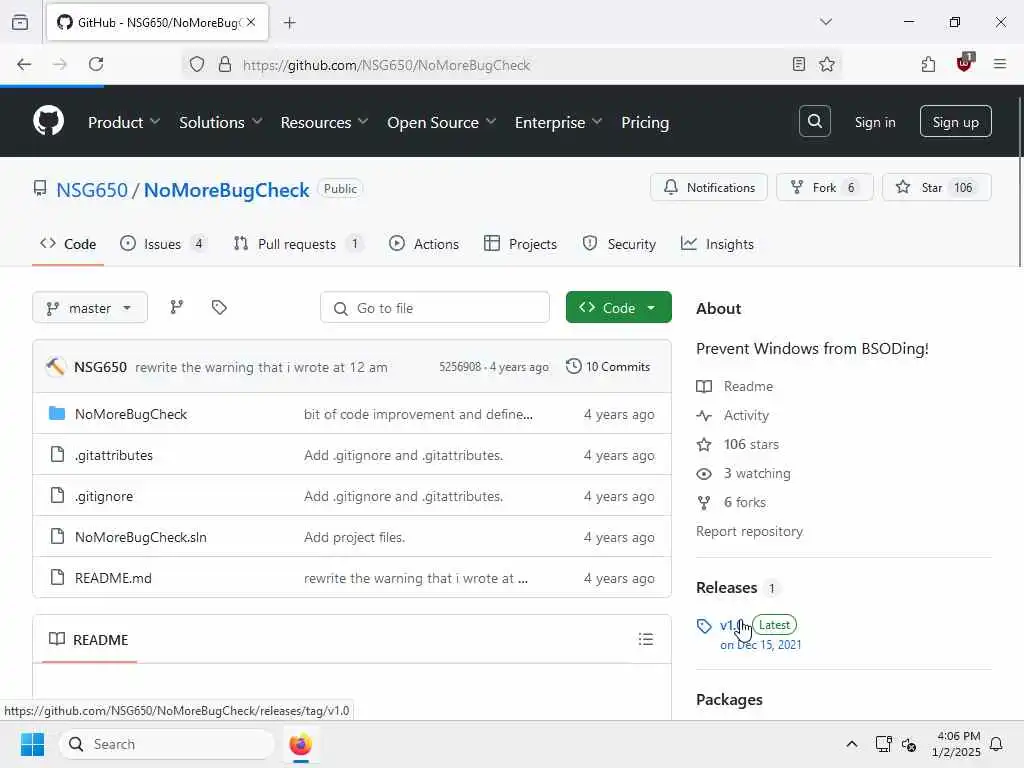Image resolution: width=1024 pixels, height=768 pixels.
Task: Switch to Insights tab
Action: pos(717,244)
